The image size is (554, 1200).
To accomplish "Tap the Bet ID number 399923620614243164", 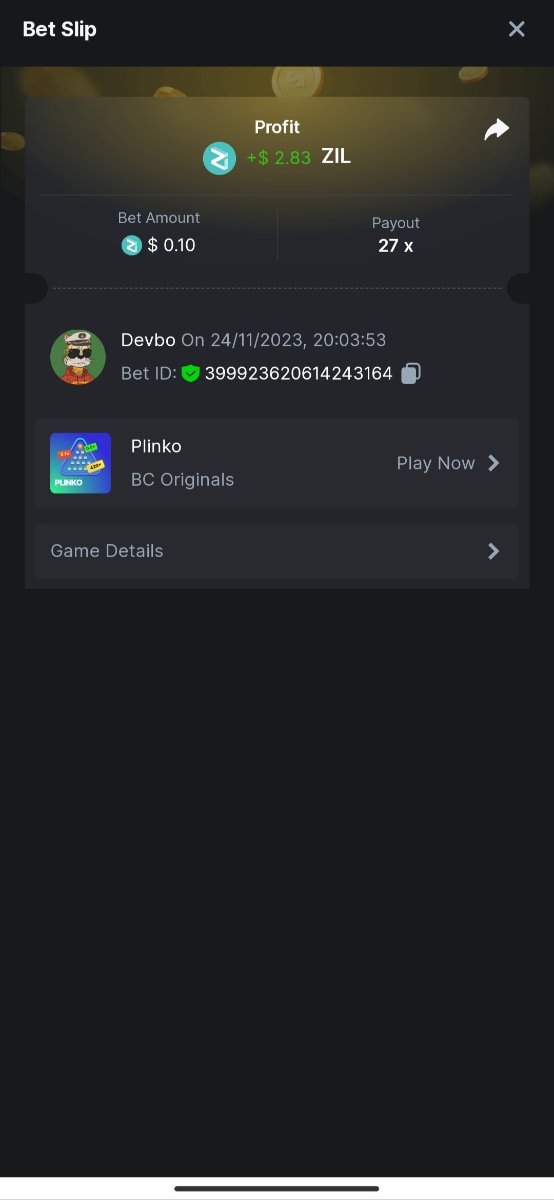I will point(298,373).
